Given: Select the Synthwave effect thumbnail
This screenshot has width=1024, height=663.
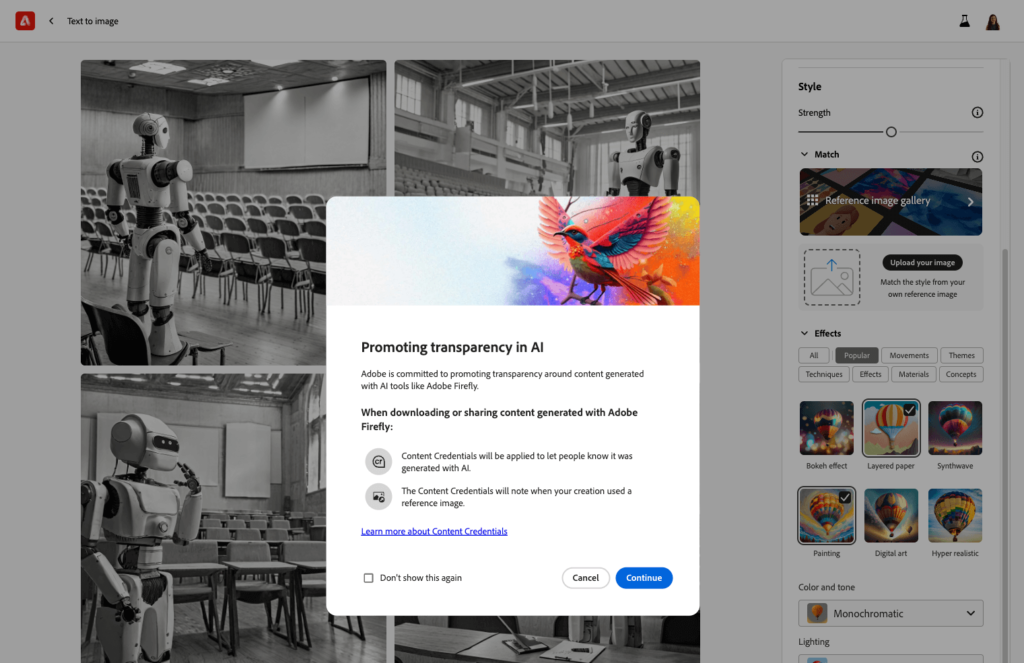Looking at the screenshot, I should coord(954,427).
